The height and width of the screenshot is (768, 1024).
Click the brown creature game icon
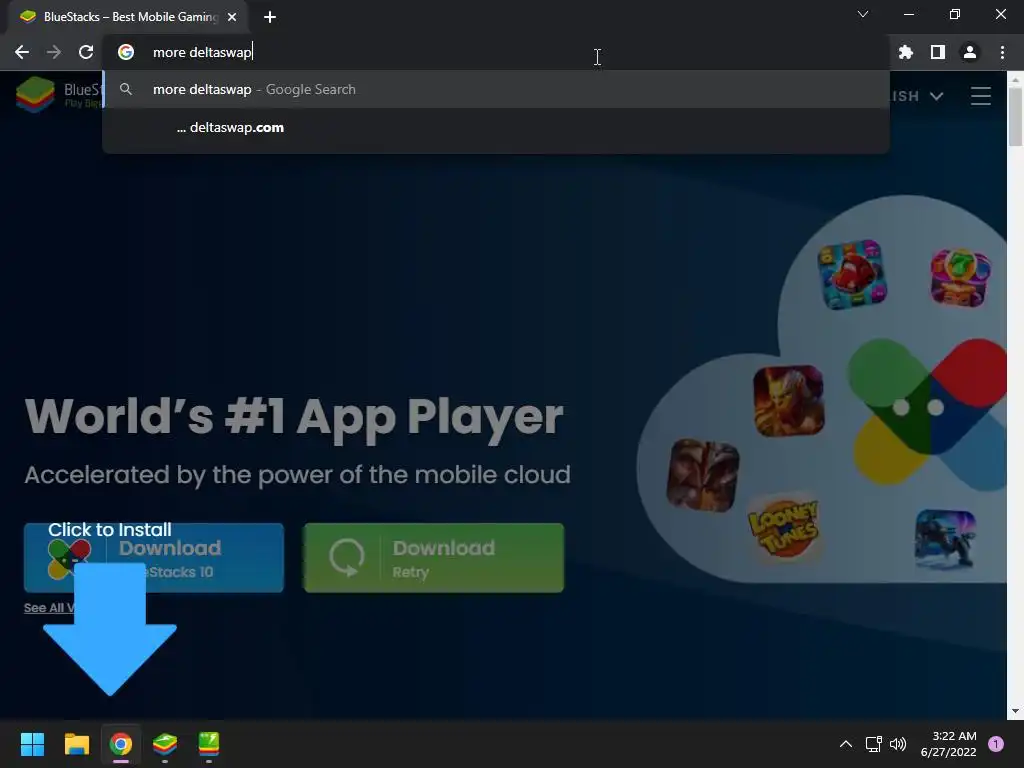(703, 475)
